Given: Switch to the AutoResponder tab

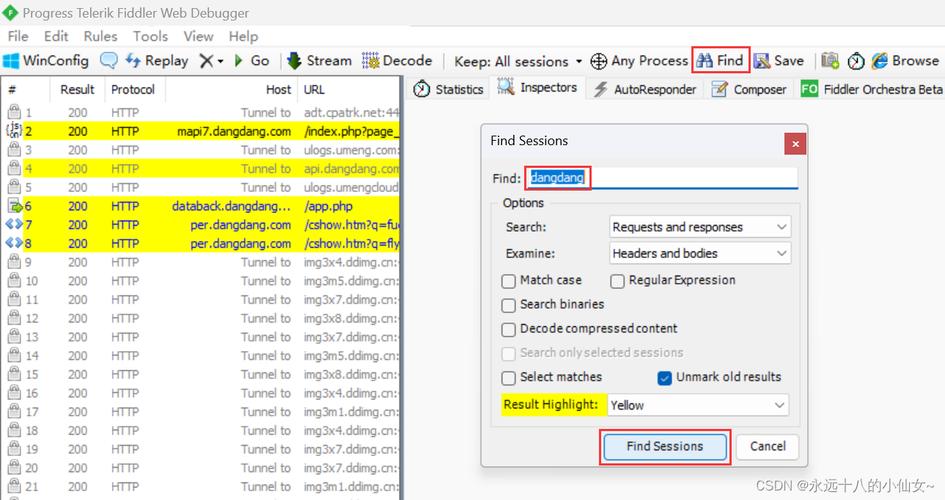Looking at the screenshot, I should [644, 89].
